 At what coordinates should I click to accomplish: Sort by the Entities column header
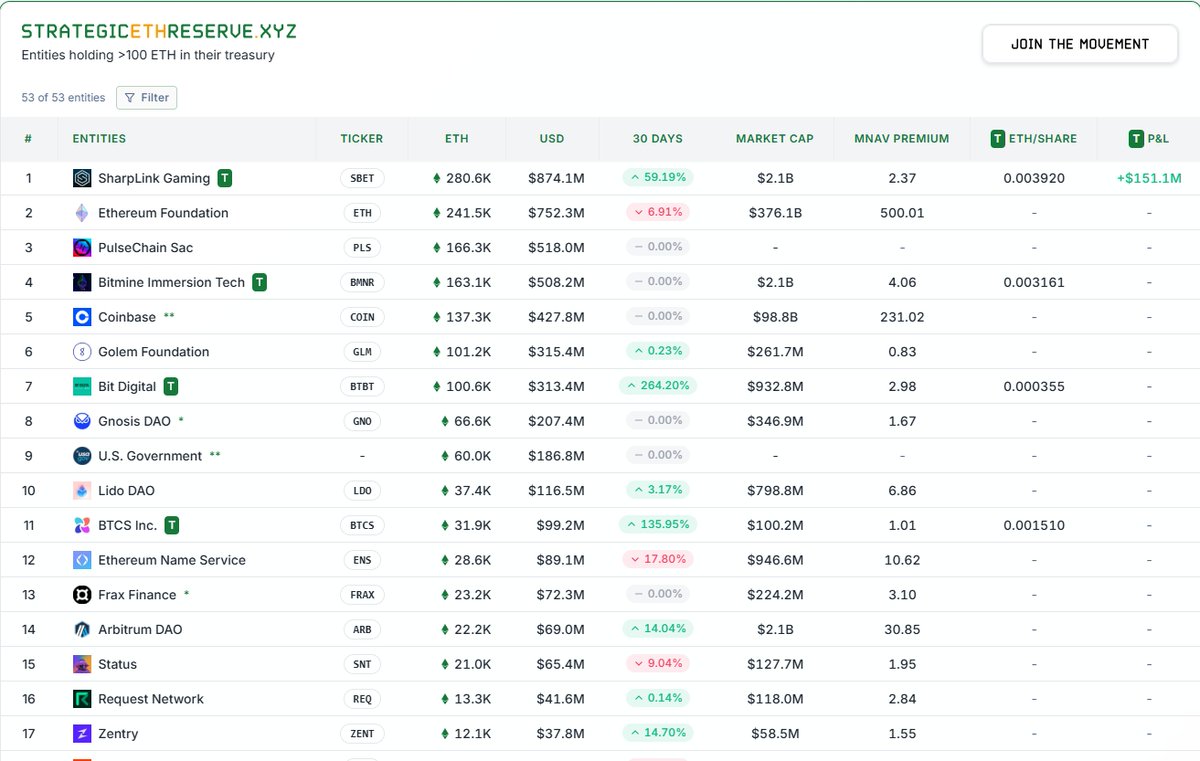pos(99,139)
